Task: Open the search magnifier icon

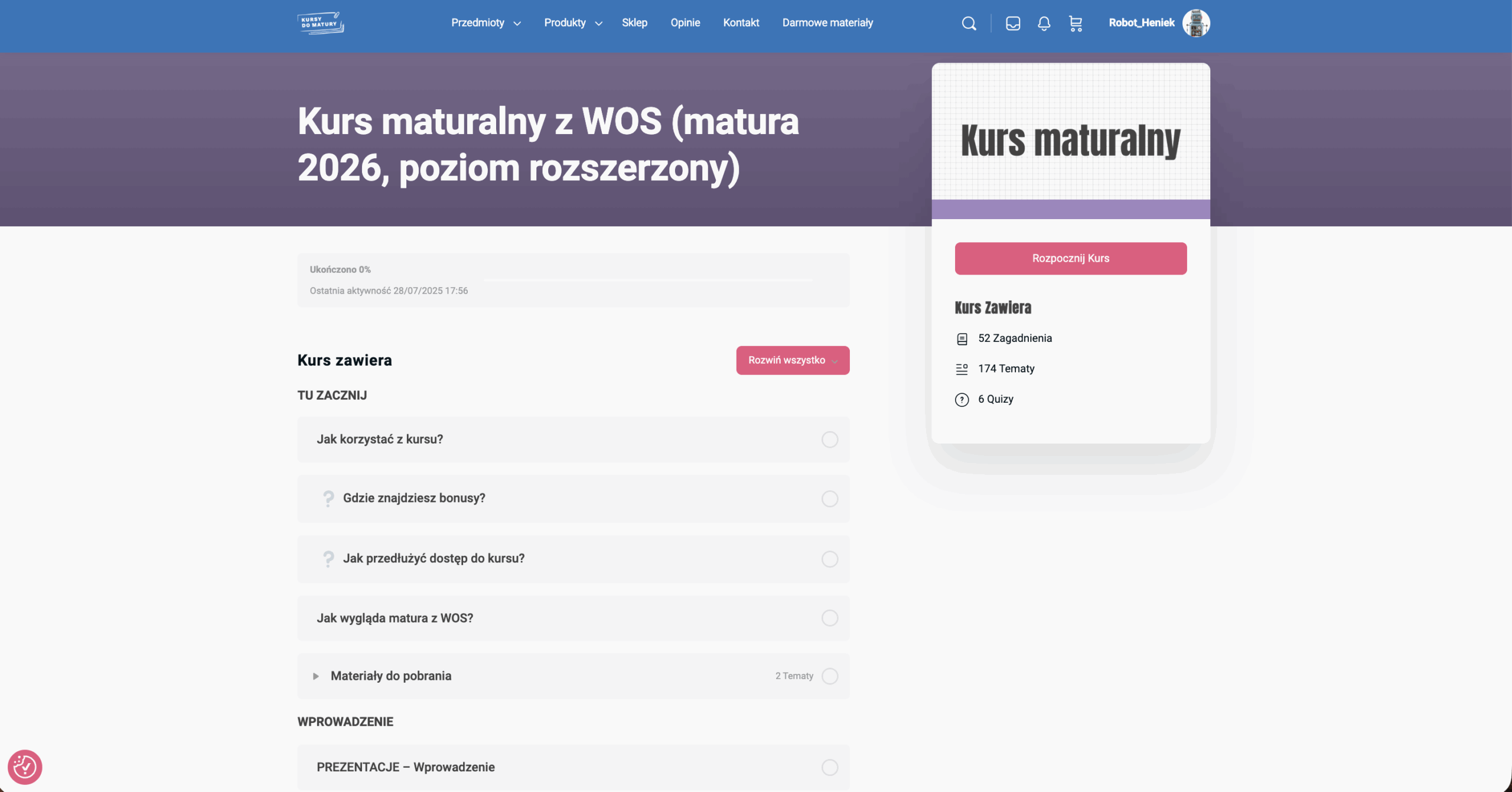Action: pos(969,24)
